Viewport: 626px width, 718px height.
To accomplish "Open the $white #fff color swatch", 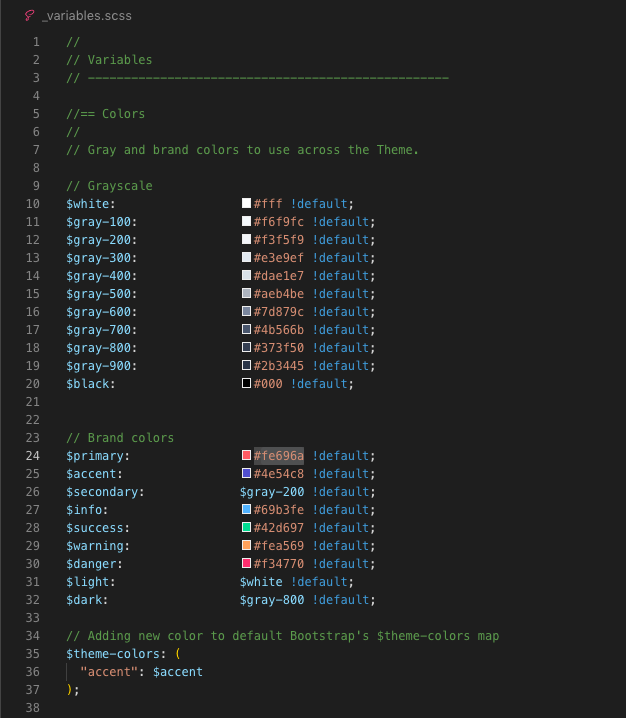I will pyautogui.click(x=246, y=204).
